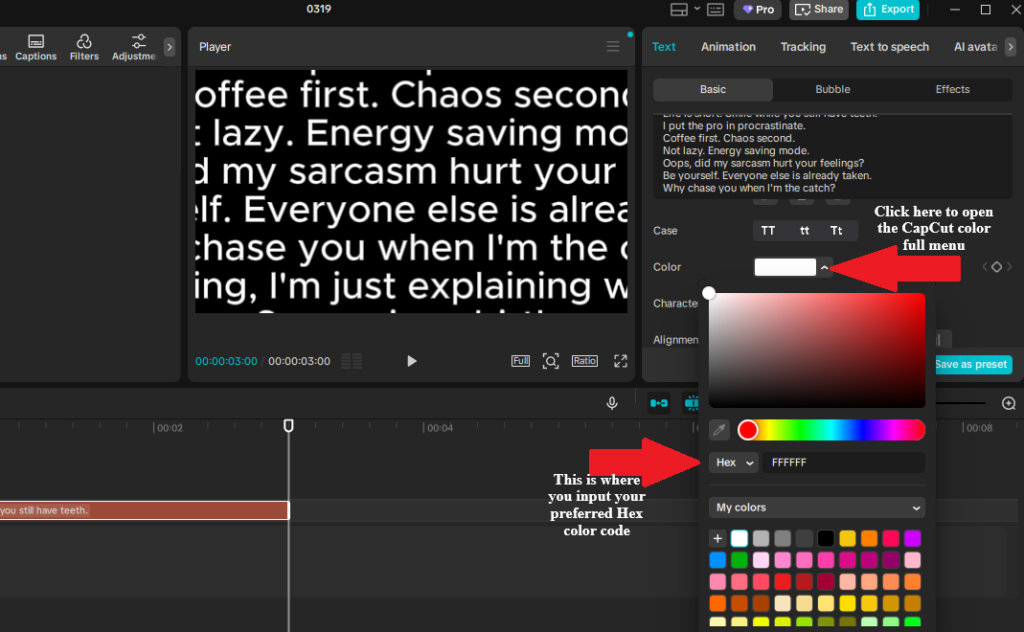
Task: Click the microphone record icon above the timeline
Action: pyautogui.click(x=612, y=403)
